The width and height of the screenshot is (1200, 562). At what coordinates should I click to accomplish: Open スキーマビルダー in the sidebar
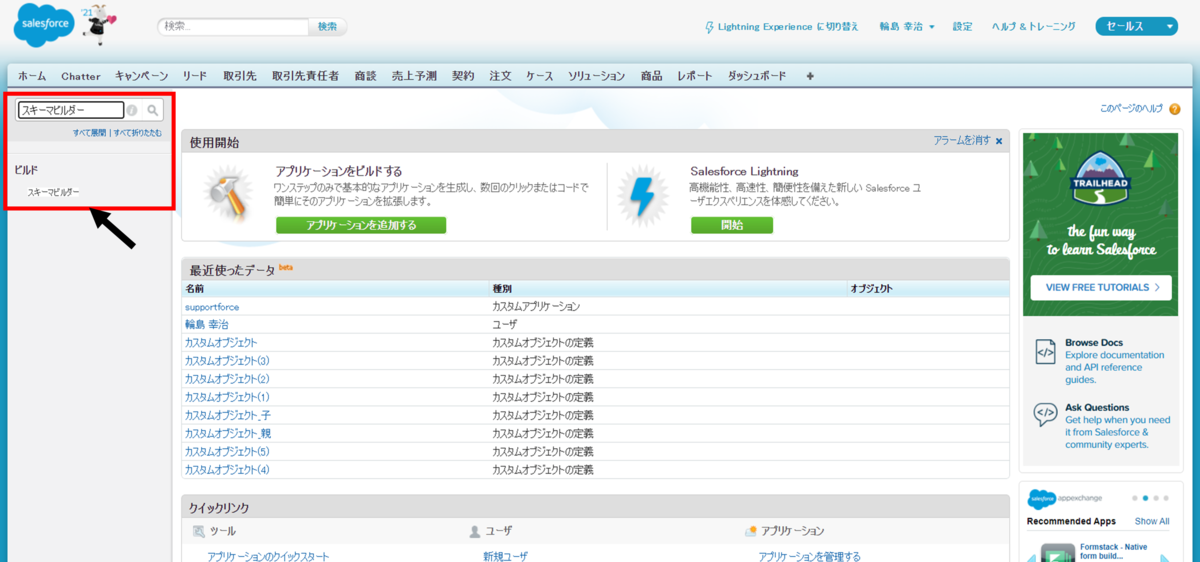53,192
